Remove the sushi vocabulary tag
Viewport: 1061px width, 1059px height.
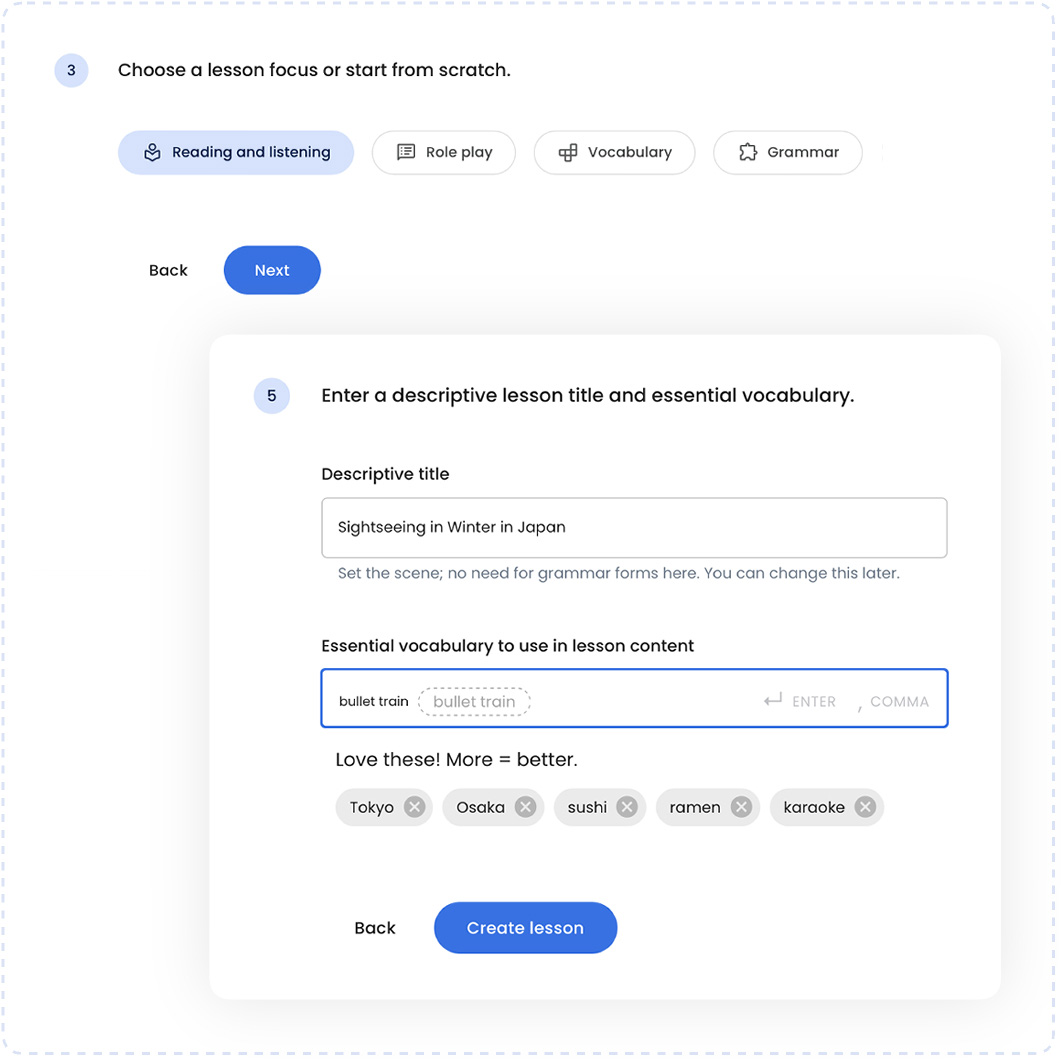(627, 807)
